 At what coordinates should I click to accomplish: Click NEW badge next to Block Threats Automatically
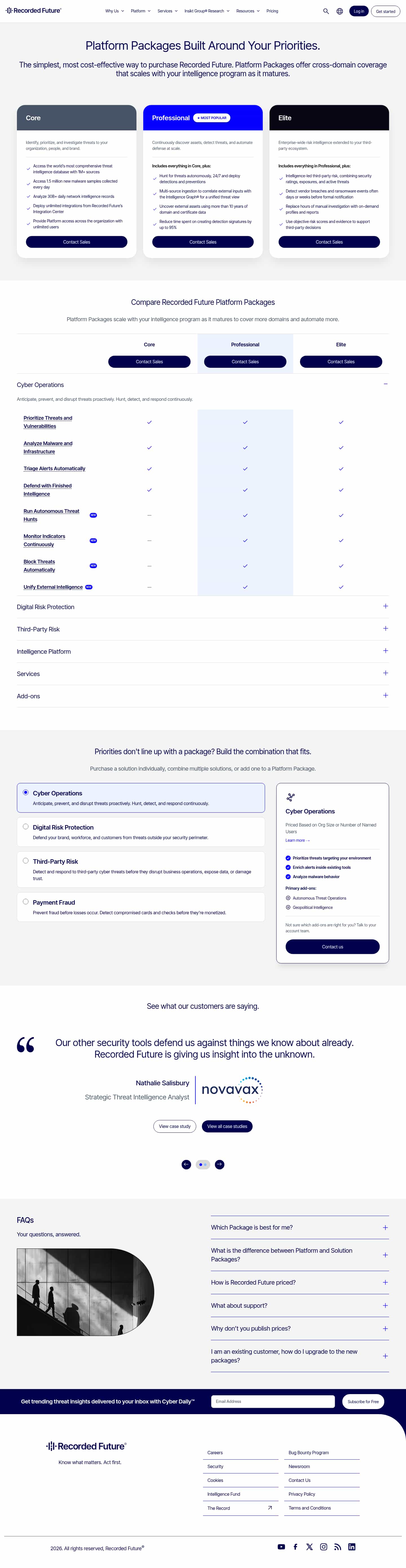93,565
